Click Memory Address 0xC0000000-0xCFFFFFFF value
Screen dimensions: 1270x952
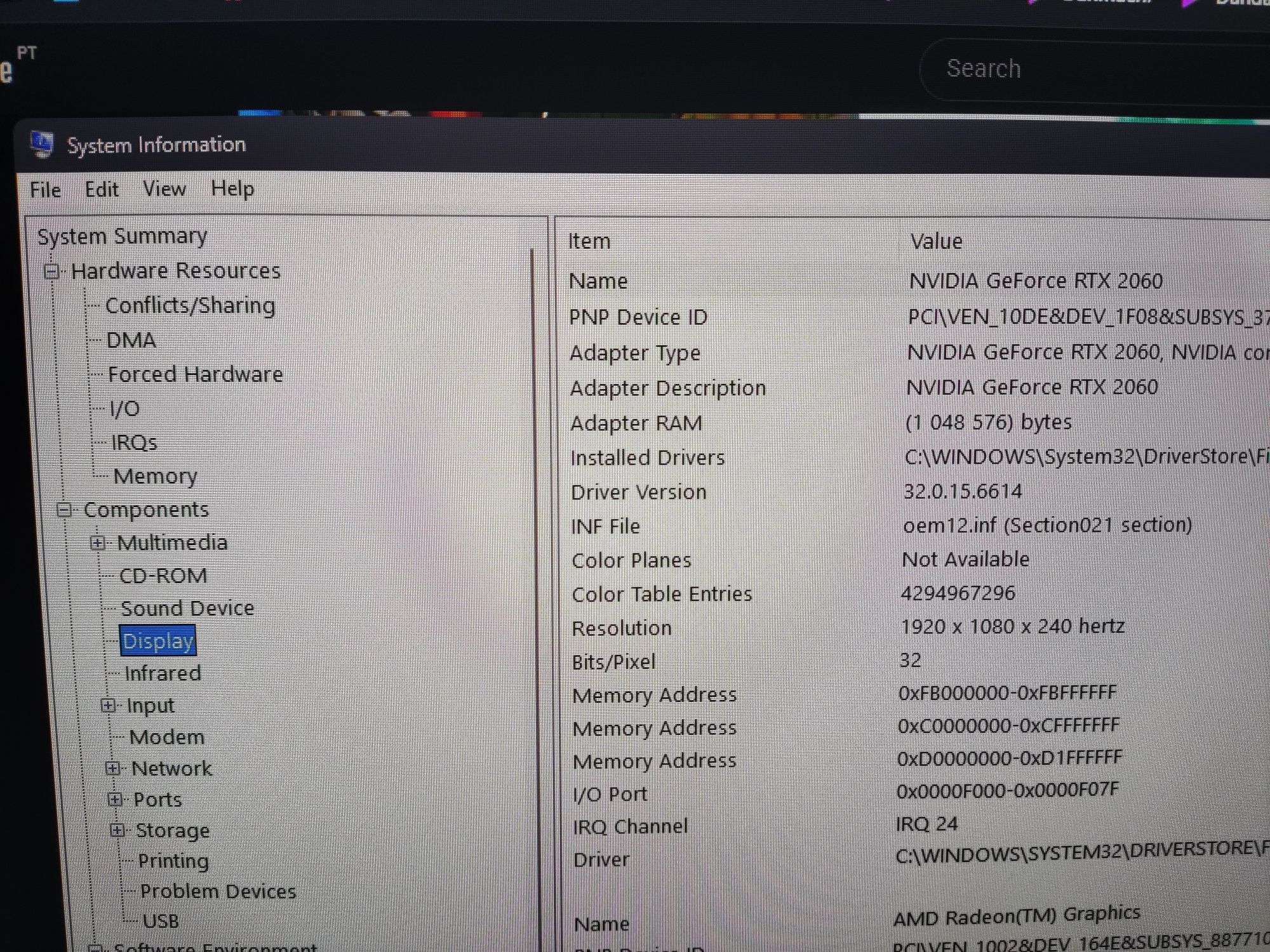pyautogui.click(x=1008, y=725)
